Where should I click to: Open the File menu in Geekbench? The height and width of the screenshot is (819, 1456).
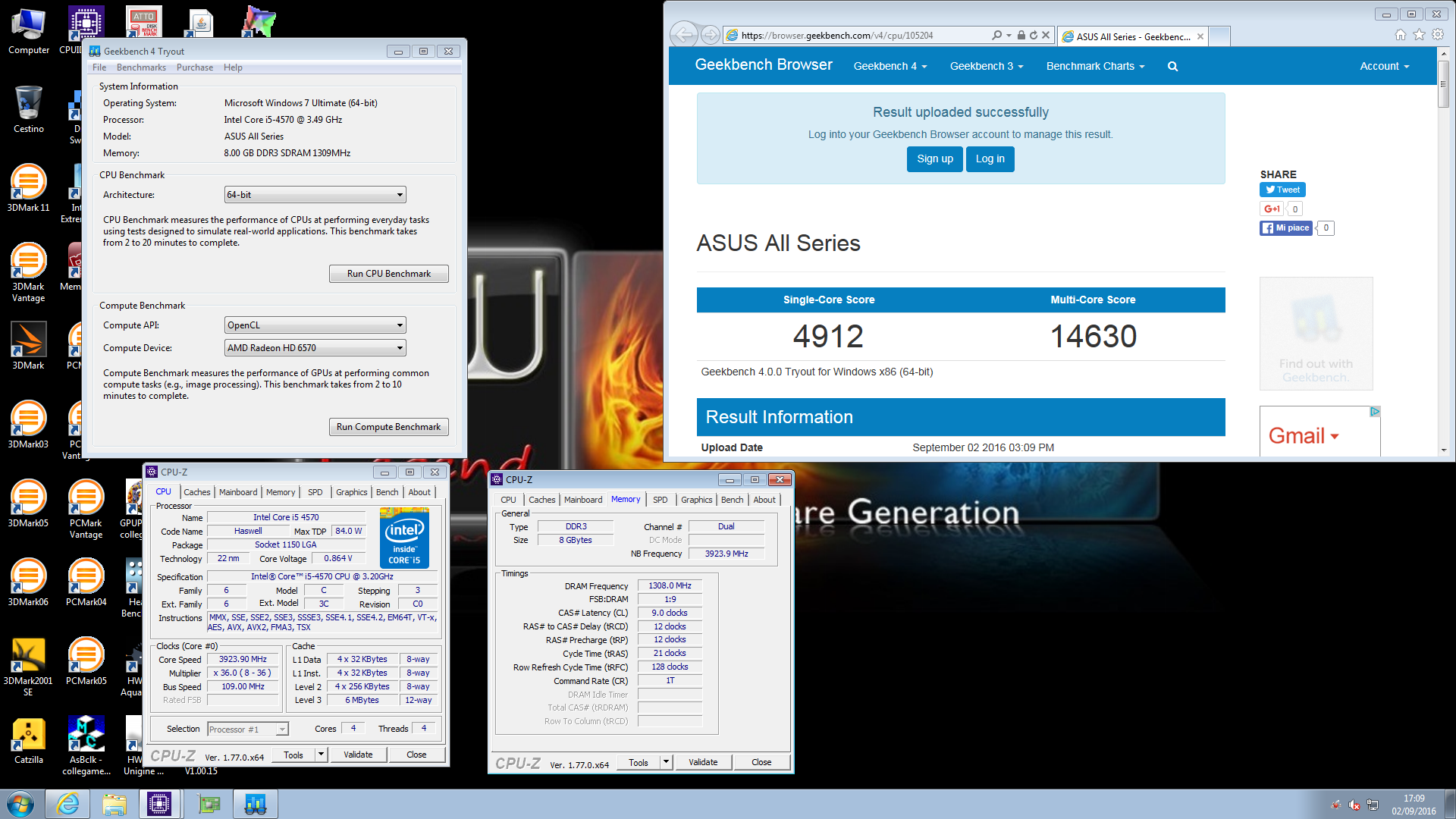tap(99, 67)
